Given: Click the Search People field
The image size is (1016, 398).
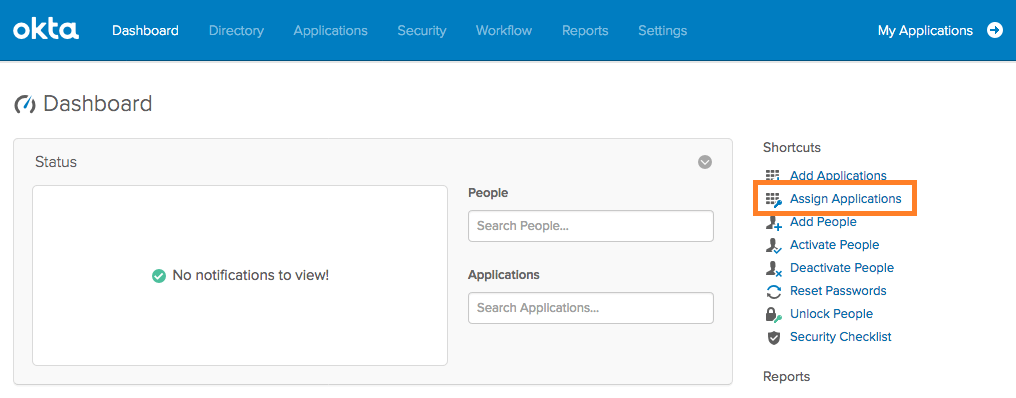Looking at the screenshot, I should point(591,226).
